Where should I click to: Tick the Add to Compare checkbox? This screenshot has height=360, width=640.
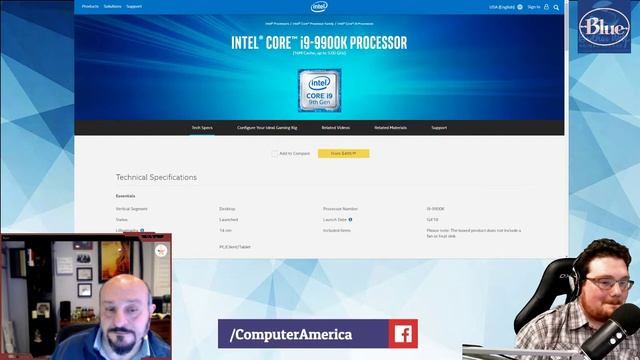coord(274,153)
